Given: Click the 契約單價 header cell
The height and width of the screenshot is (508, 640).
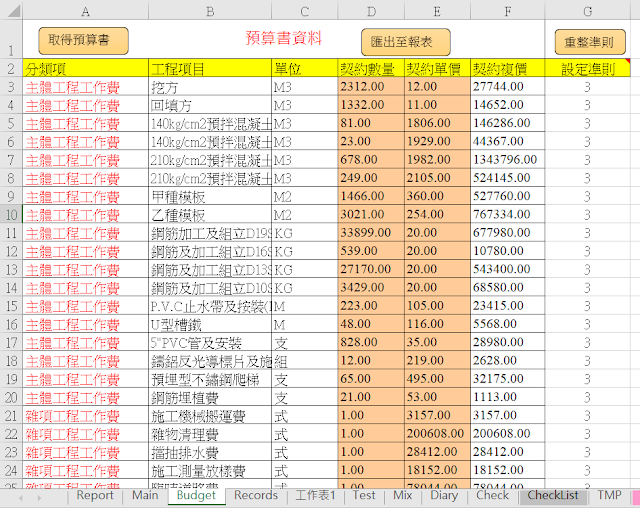Looking at the screenshot, I should coord(437,68).
